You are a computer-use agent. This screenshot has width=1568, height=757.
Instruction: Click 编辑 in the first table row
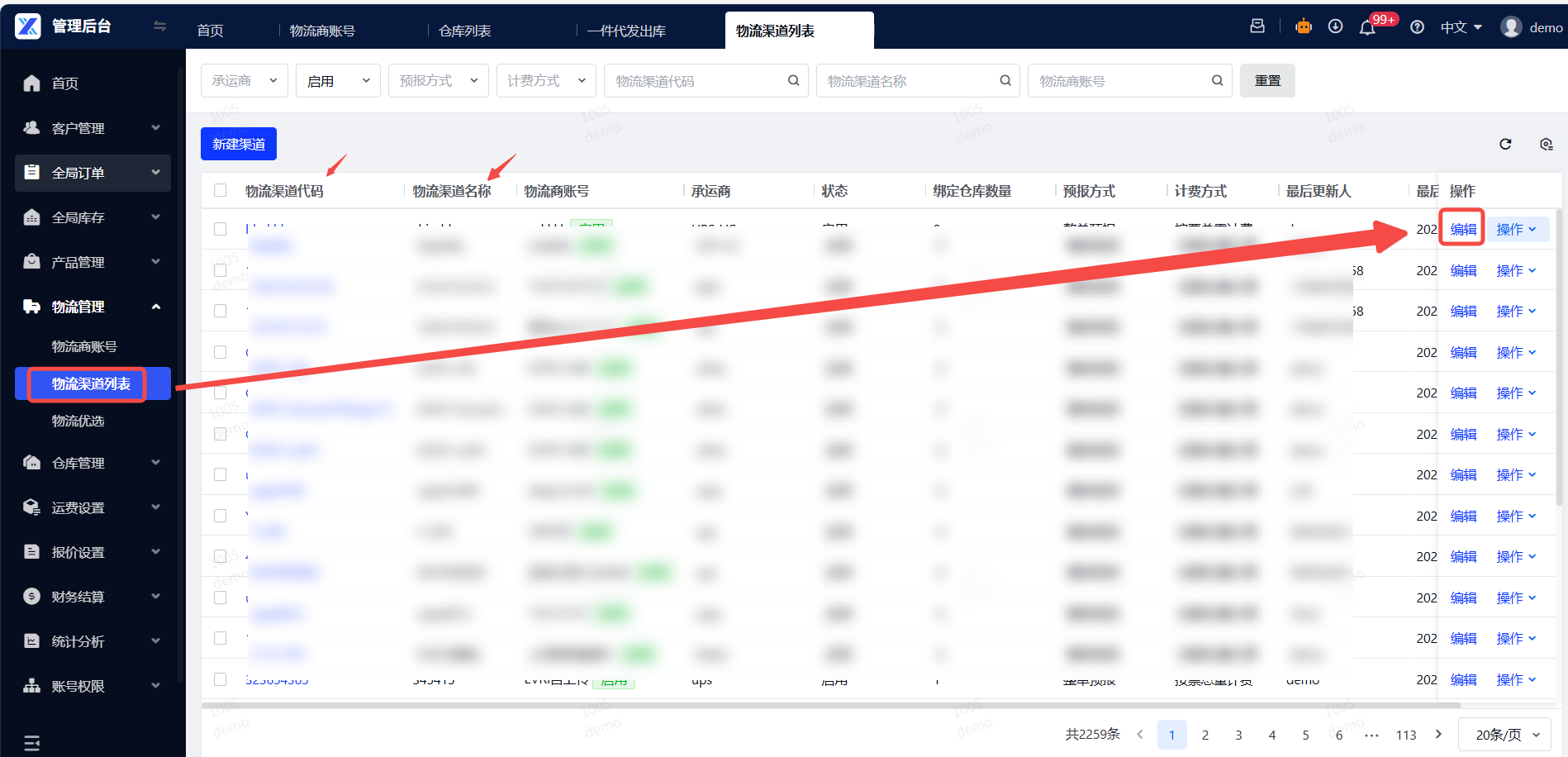1463,230
